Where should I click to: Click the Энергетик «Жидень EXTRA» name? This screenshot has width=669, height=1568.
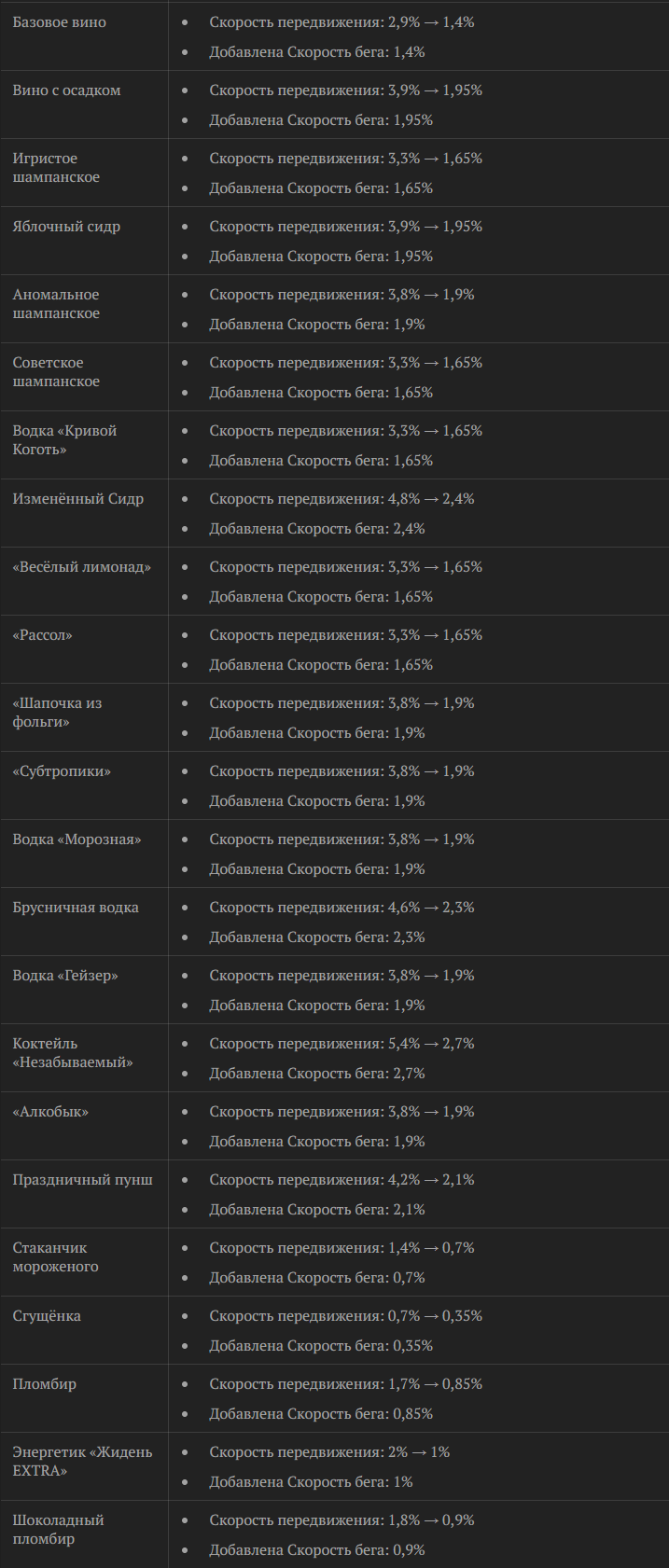(x=82, y=1462)
